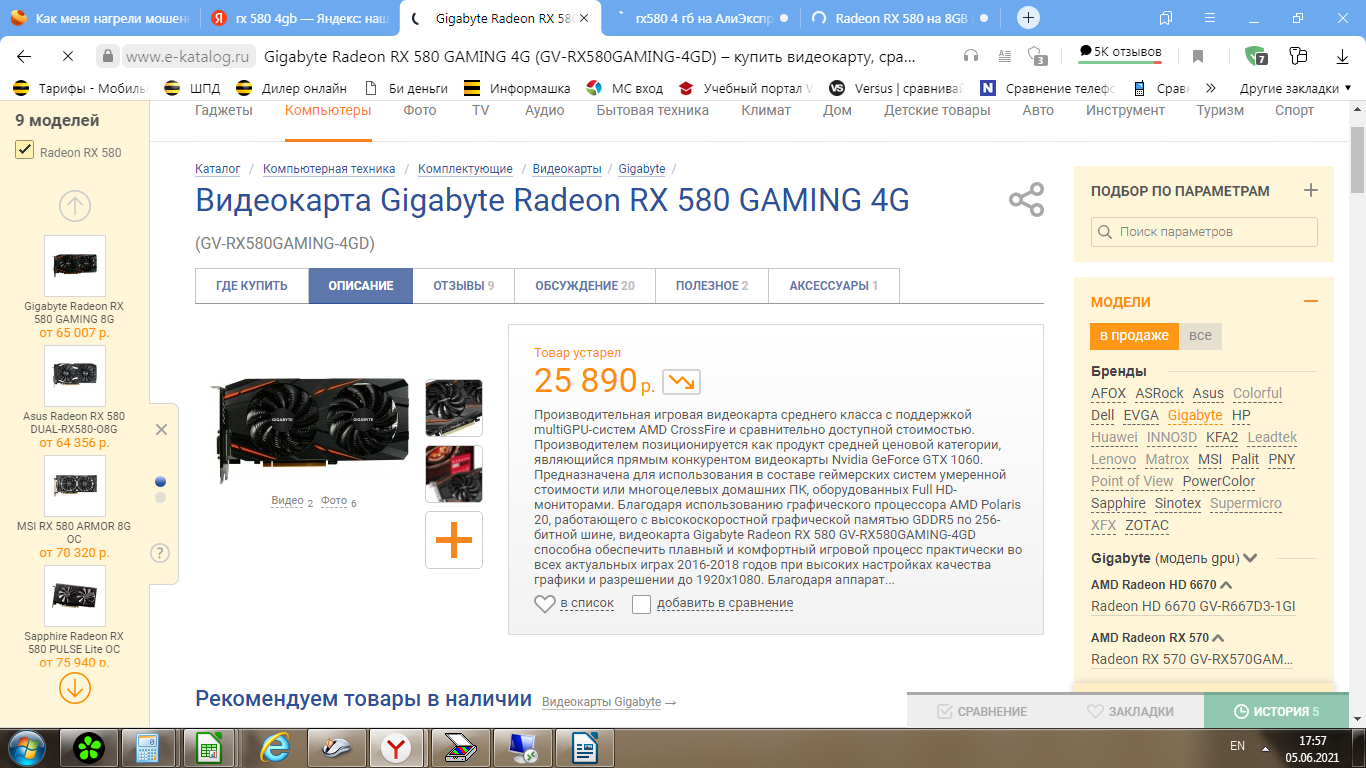Viewport: 1366px width, 768px height.
Task: Collapse the AMD Radeon RX 570 group
Action: 1218,638
